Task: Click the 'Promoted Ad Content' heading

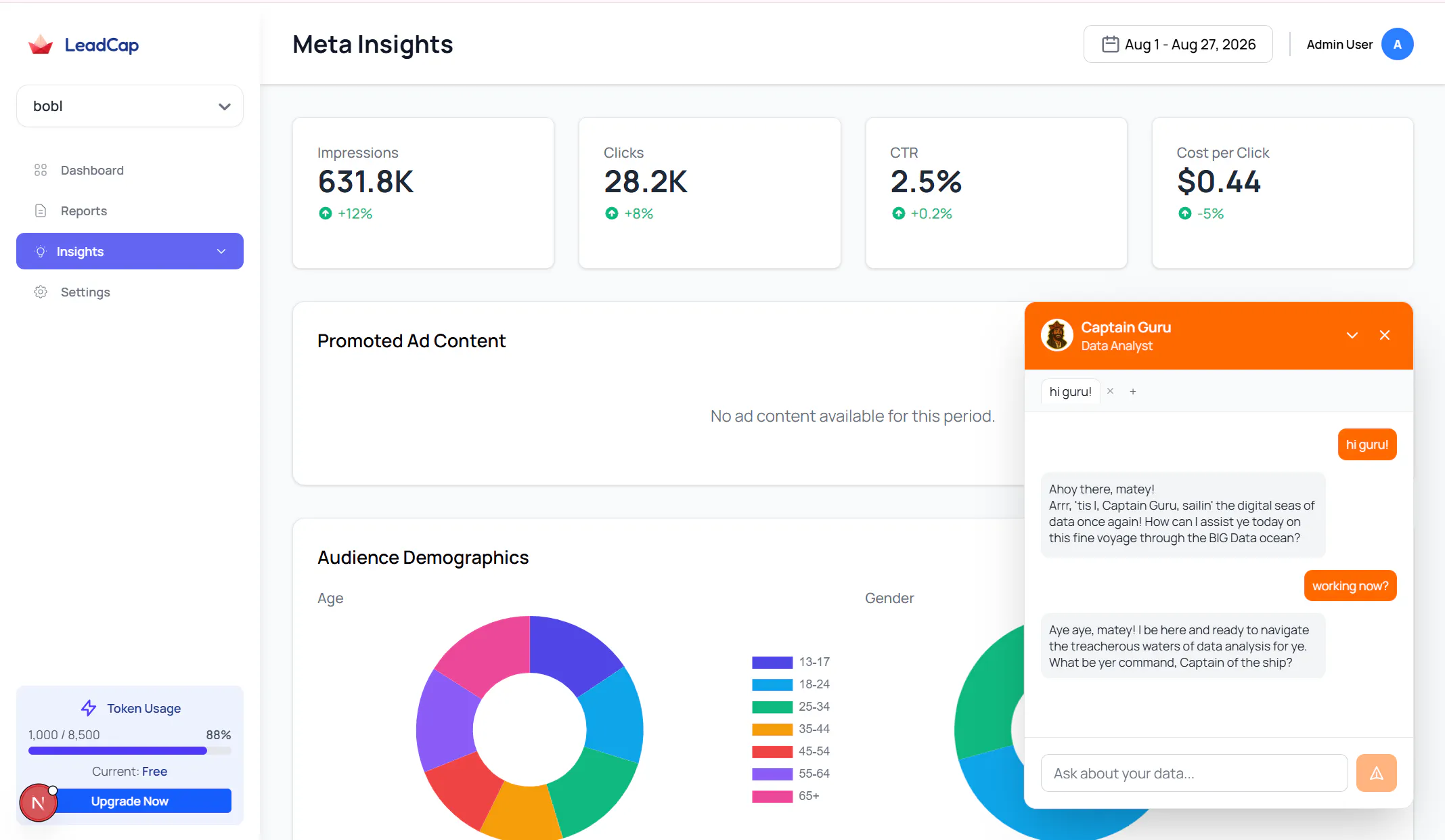Action: click(412, 340)
